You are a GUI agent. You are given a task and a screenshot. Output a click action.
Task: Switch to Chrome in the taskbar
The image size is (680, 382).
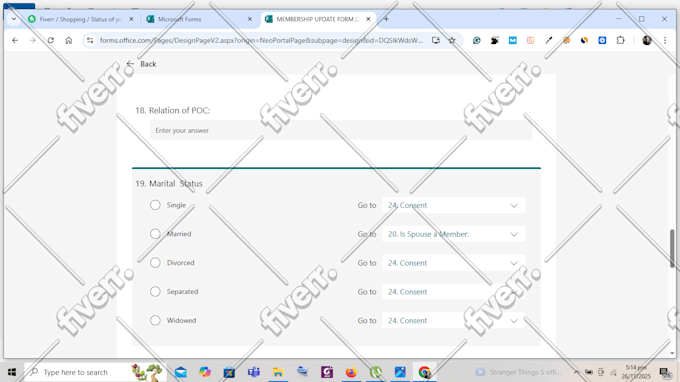click(425, 372)
